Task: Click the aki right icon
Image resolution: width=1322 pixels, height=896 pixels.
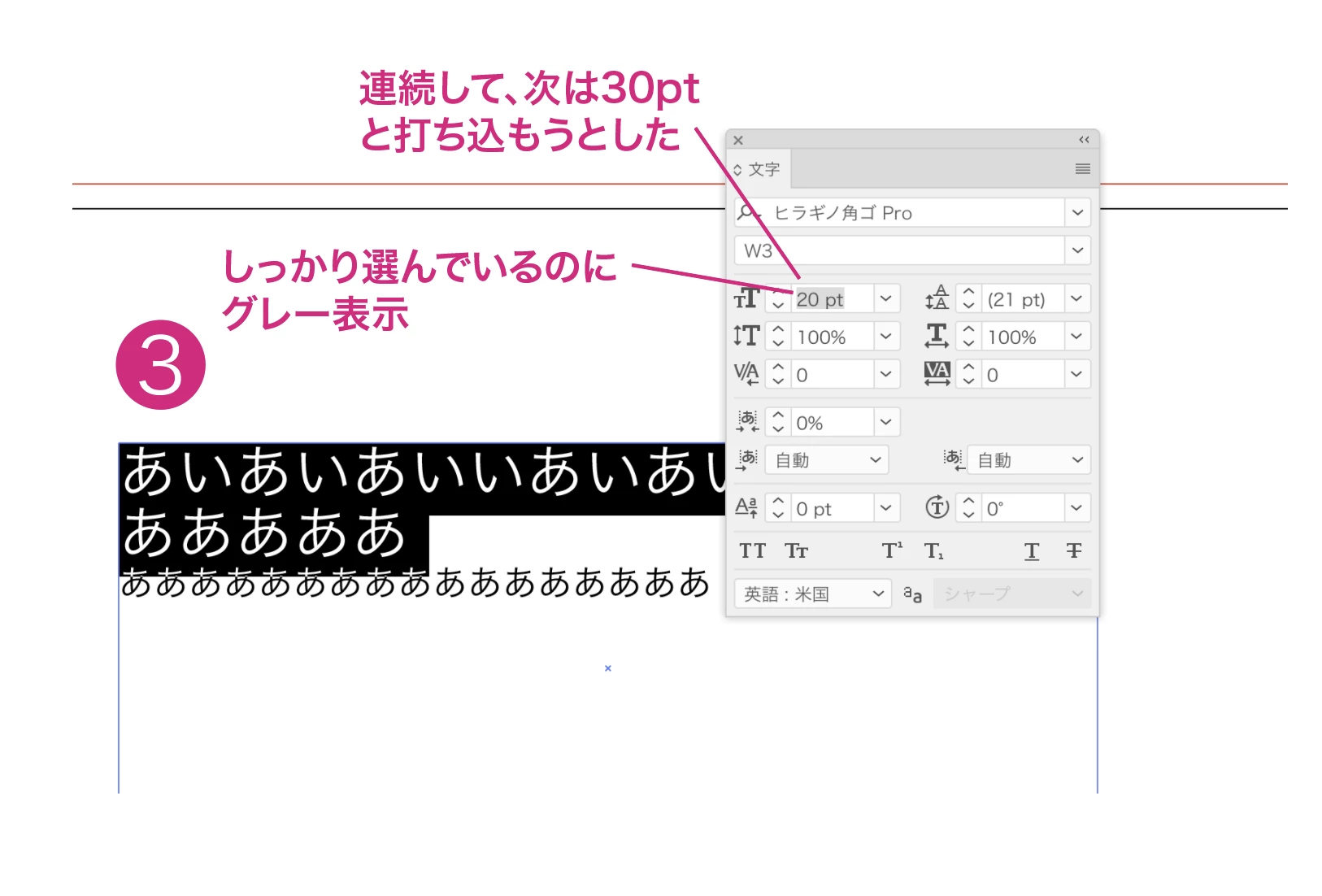Action: [x=954, y=460]
